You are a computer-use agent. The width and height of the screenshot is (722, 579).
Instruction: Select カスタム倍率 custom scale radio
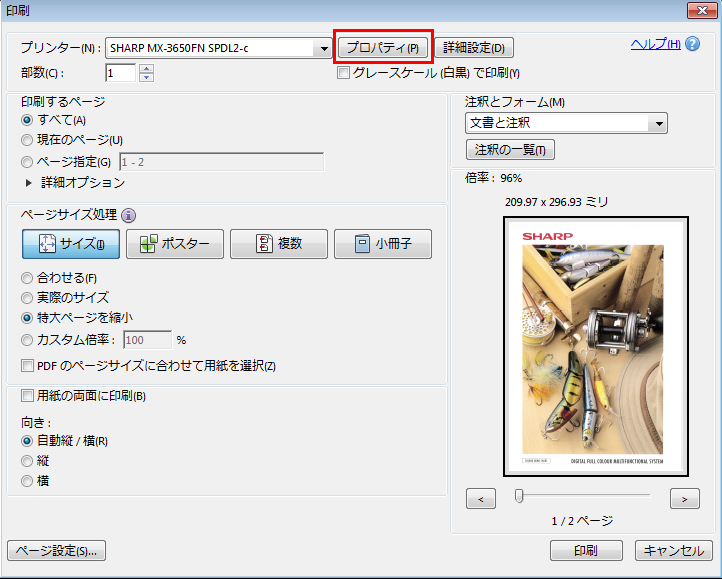(x=27, y=340)
